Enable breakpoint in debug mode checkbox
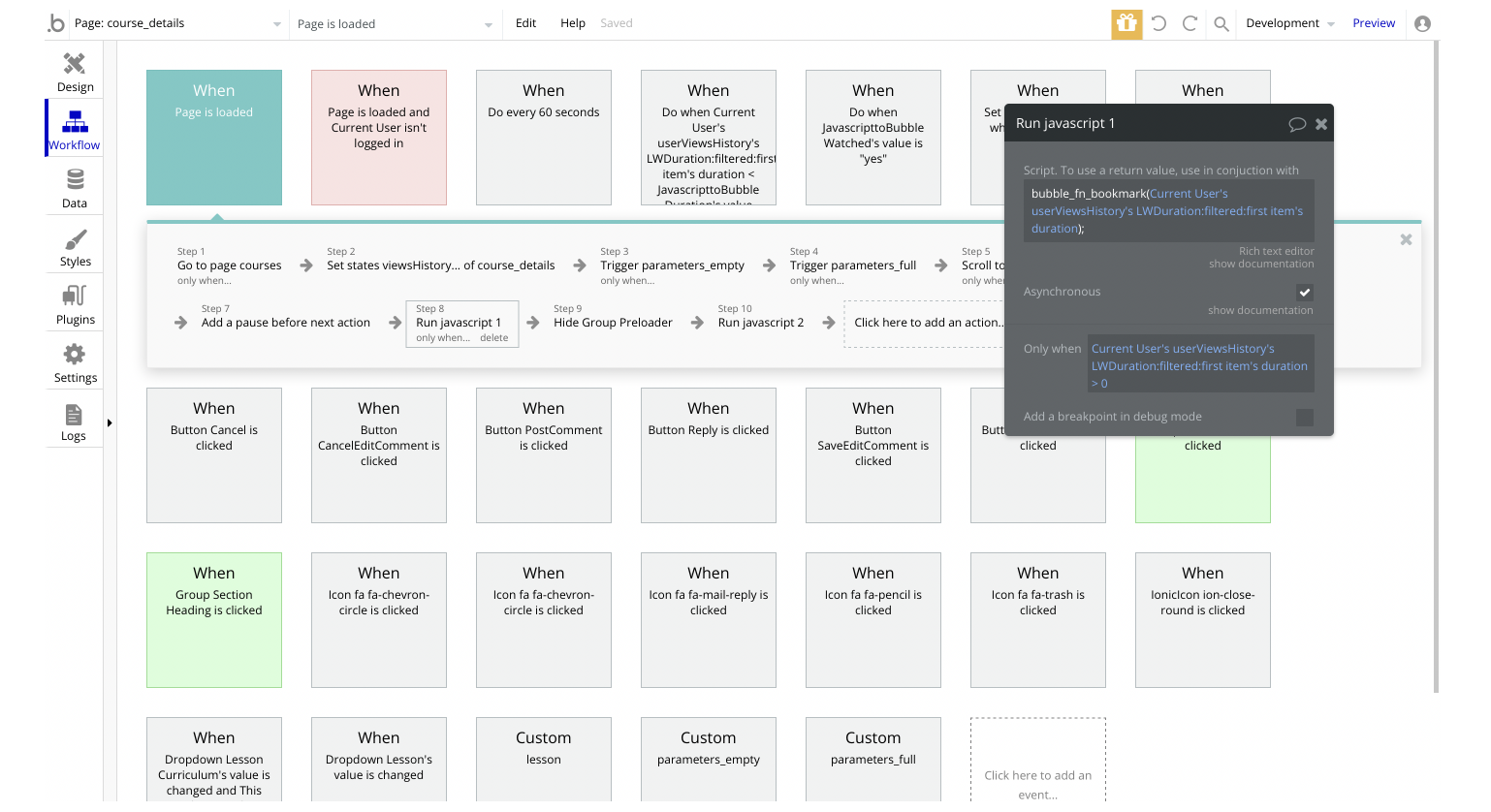The width and height of the screenshot is (1491, 812). (x=1305, y=418)
